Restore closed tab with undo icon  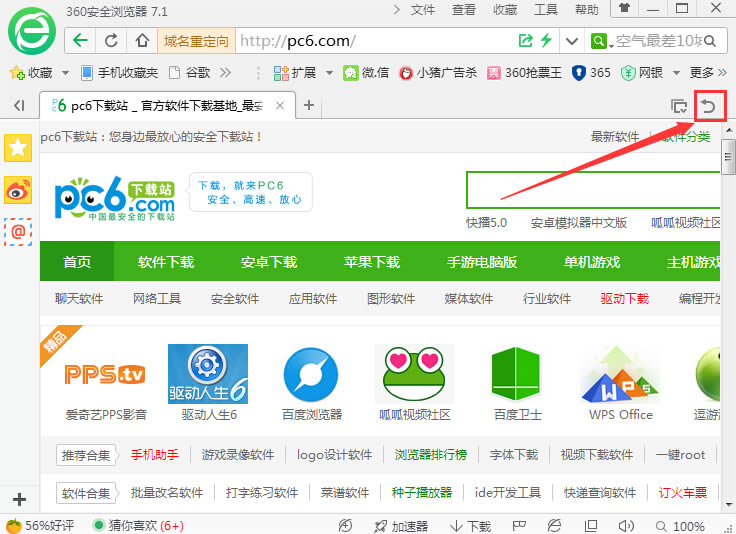coord(709,106)
